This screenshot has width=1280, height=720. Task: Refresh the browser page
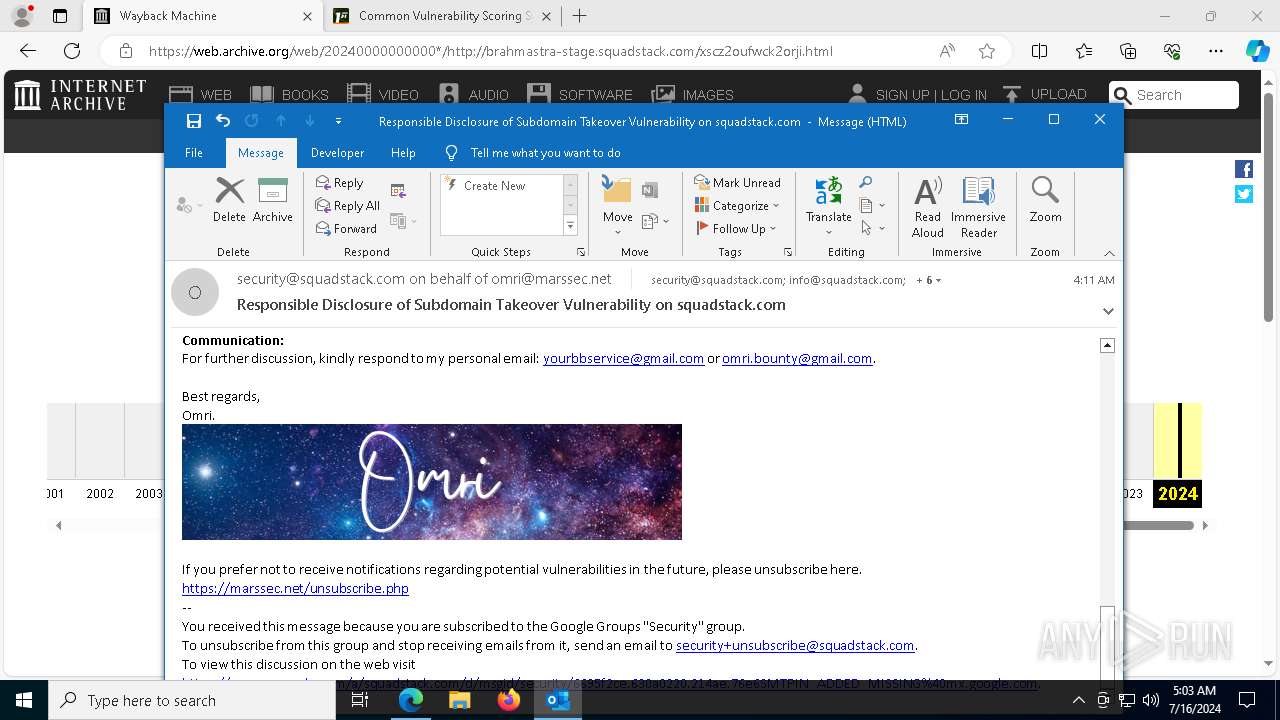(x=72, y=51)
